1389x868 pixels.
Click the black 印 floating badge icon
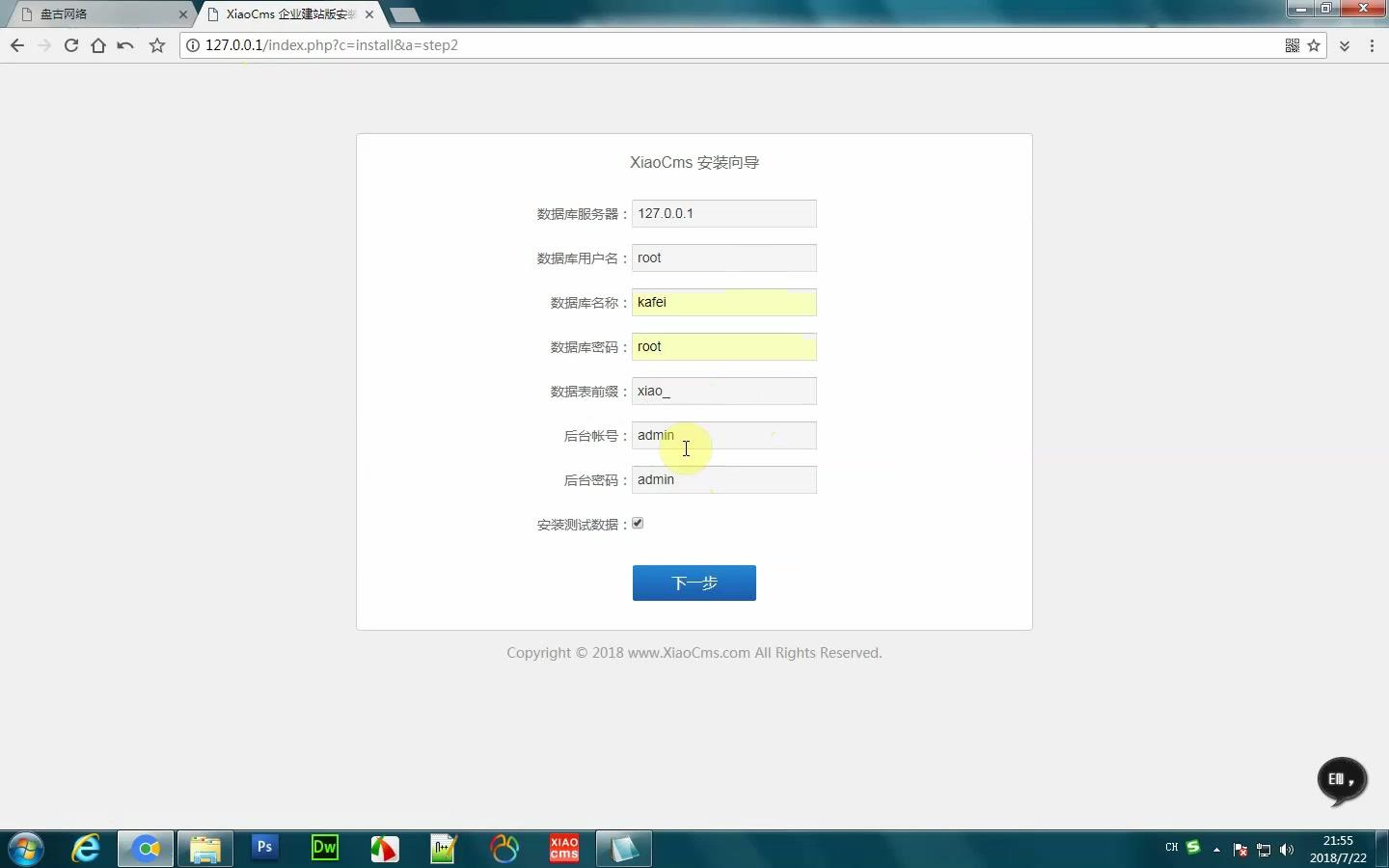tap(1342, 779)
